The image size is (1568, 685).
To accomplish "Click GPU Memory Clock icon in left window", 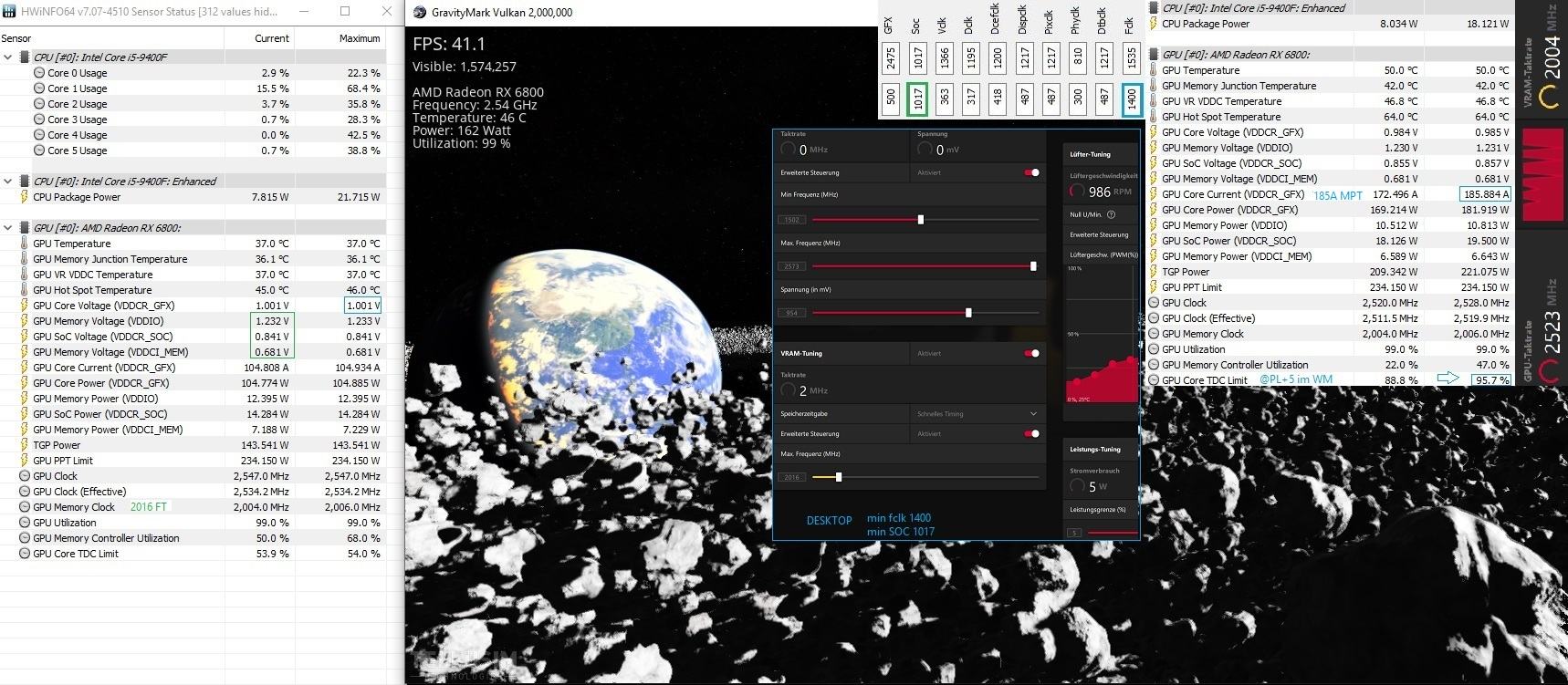I will tap(25, 507).
